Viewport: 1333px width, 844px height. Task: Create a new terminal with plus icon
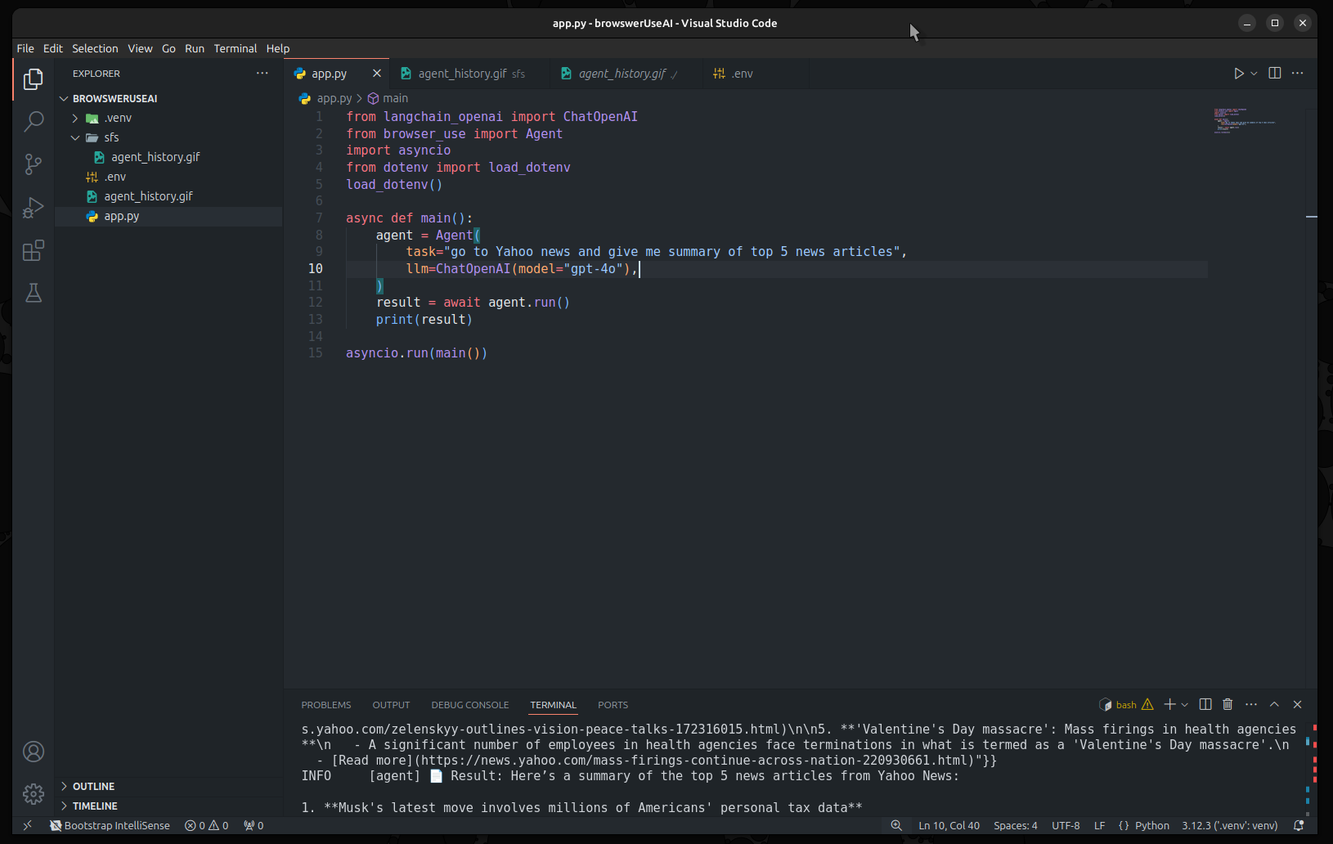point(1169,705)
